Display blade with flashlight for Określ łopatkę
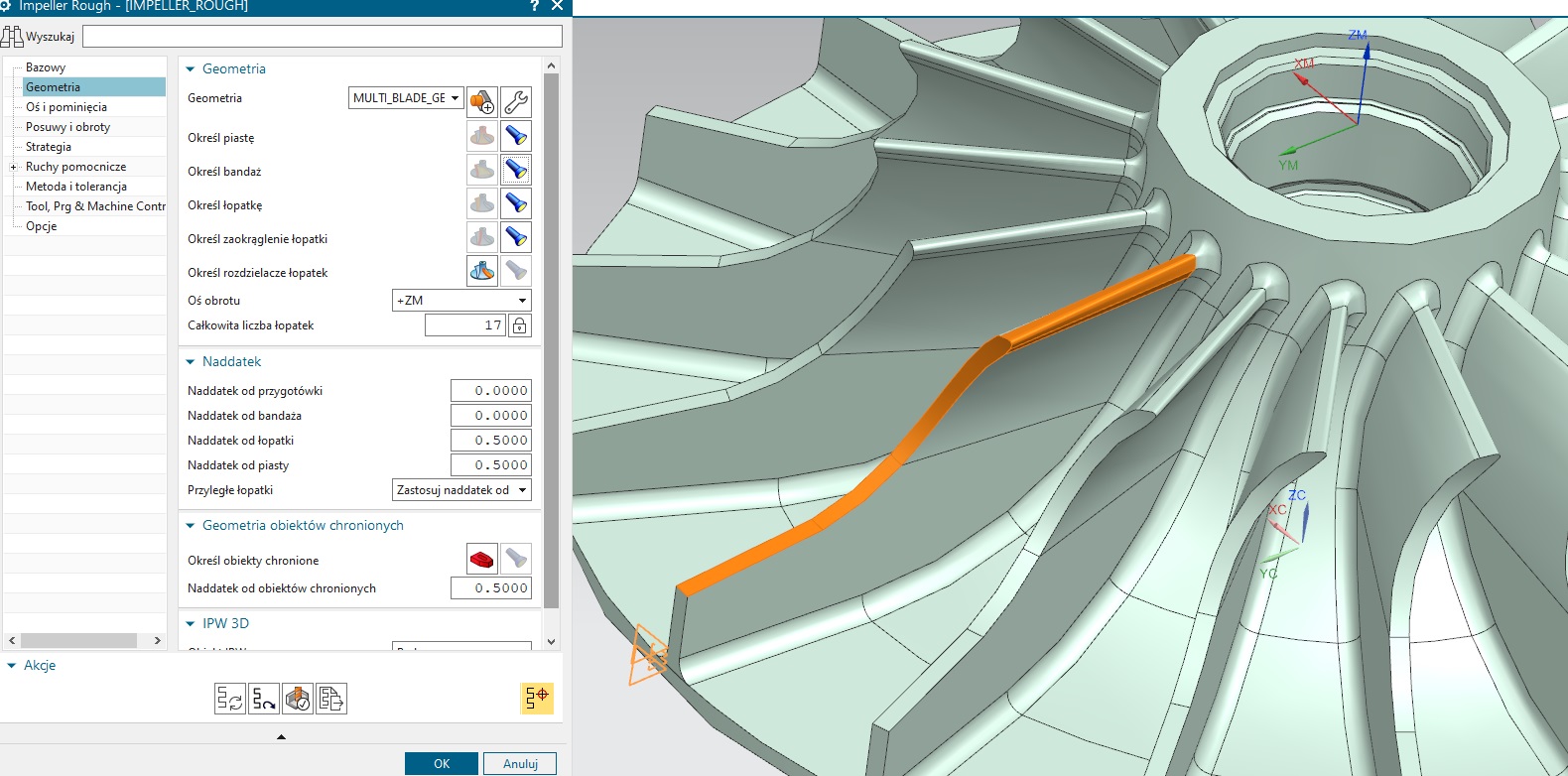This screenshot has height=776, width=1568. point(516,203)
